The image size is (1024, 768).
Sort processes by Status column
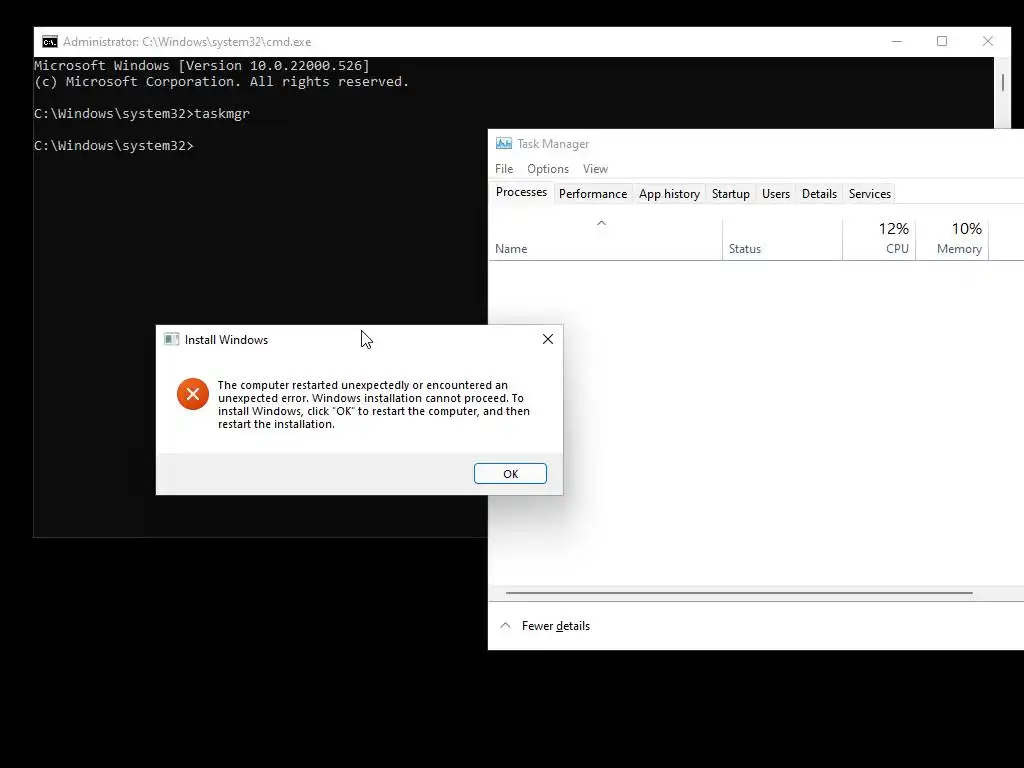[782, 240]
